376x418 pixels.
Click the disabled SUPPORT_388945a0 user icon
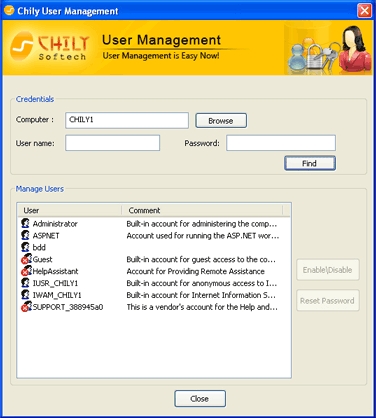coord(26,307)
